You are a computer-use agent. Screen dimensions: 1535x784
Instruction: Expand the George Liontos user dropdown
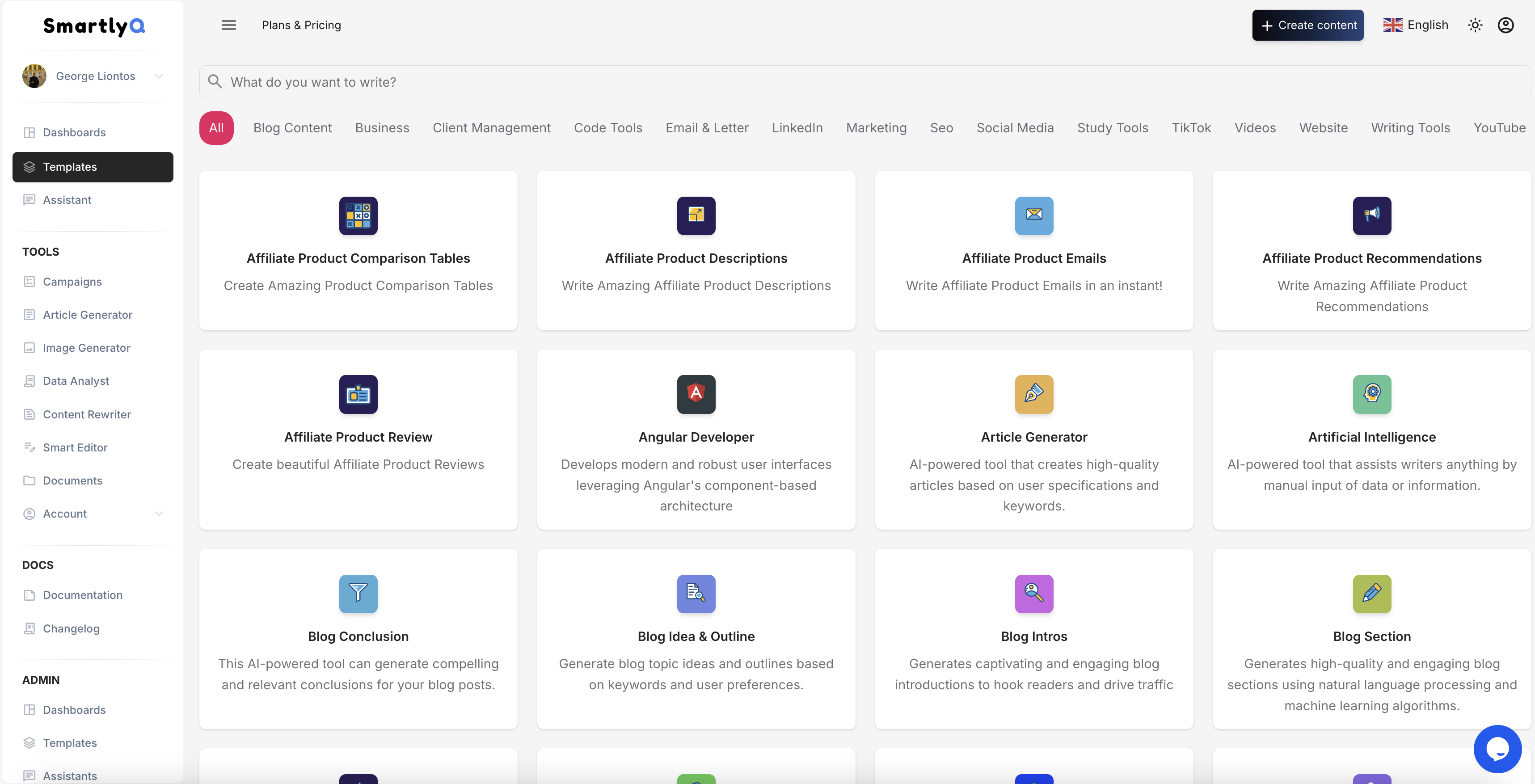[159, 76]
